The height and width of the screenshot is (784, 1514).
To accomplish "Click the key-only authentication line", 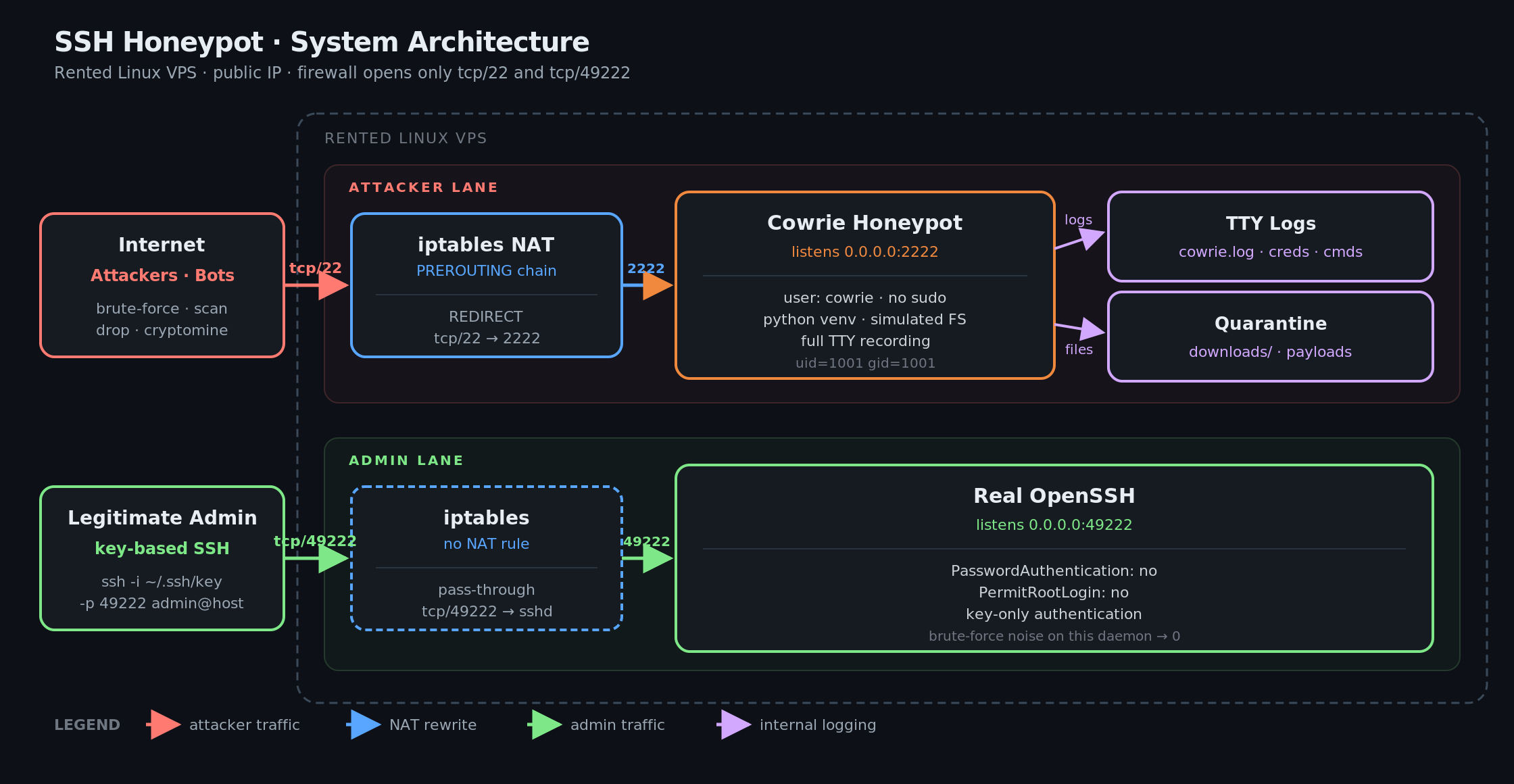I will (x=1054, y=614).
